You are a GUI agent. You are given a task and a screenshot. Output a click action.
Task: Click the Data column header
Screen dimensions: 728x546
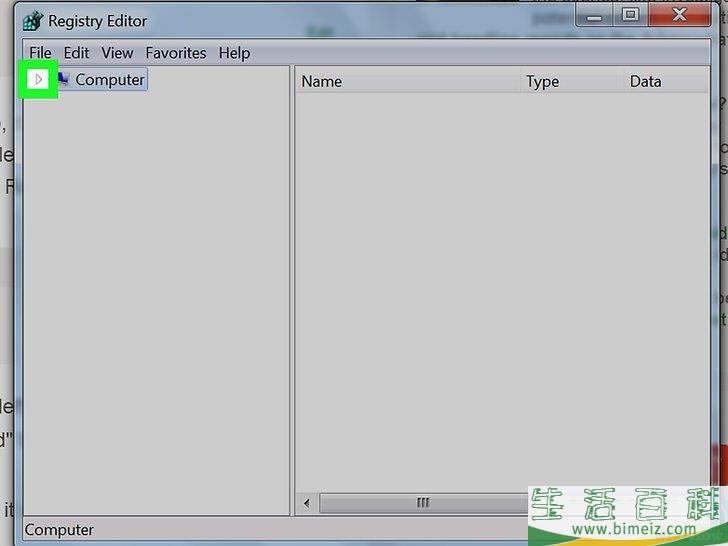pos(667,81)
